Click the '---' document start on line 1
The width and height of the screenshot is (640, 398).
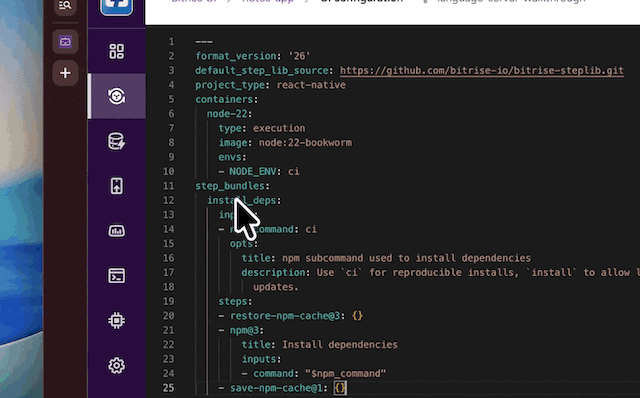[x=204, y=42]
